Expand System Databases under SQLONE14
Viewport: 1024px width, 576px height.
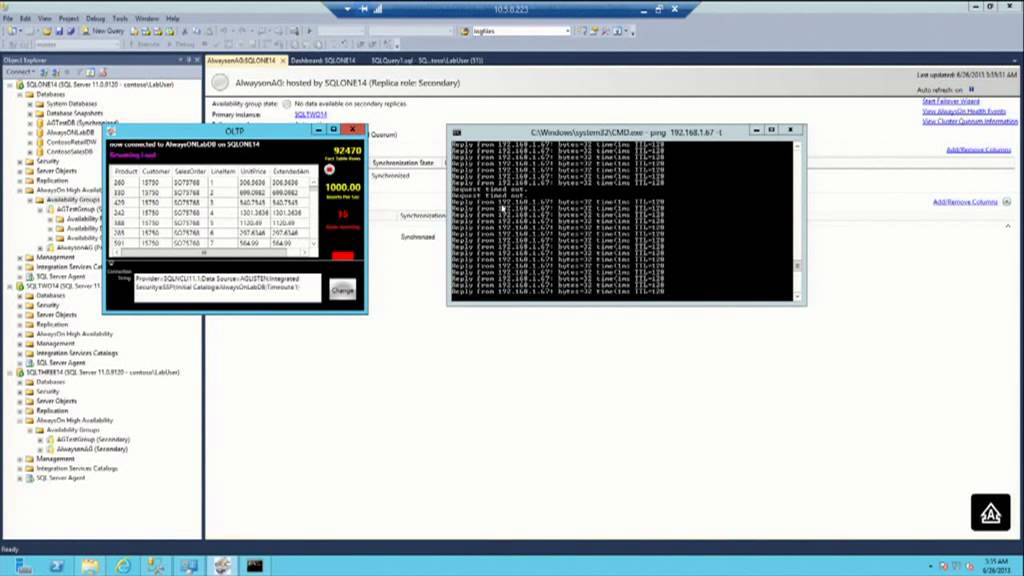30,104
